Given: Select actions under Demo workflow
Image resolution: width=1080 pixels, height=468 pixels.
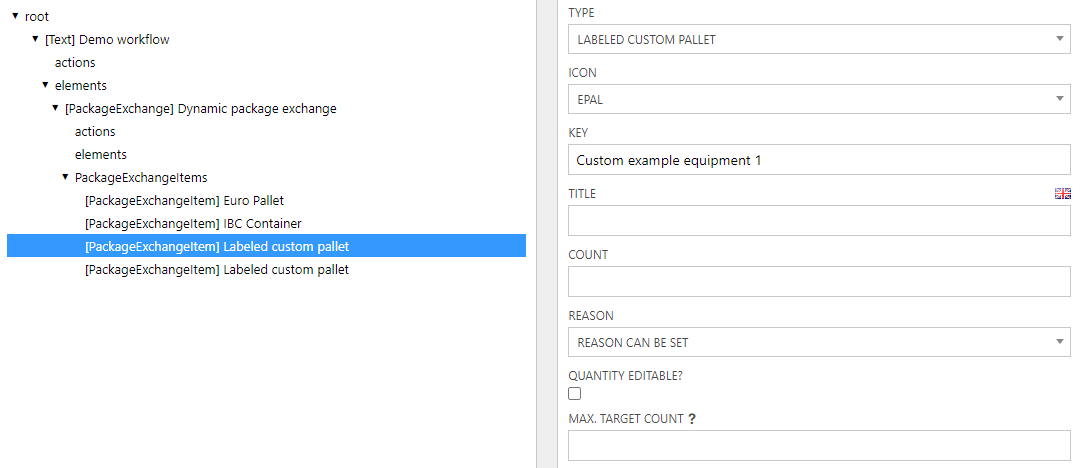Looking at the screenshot, I should pos(75,63).
